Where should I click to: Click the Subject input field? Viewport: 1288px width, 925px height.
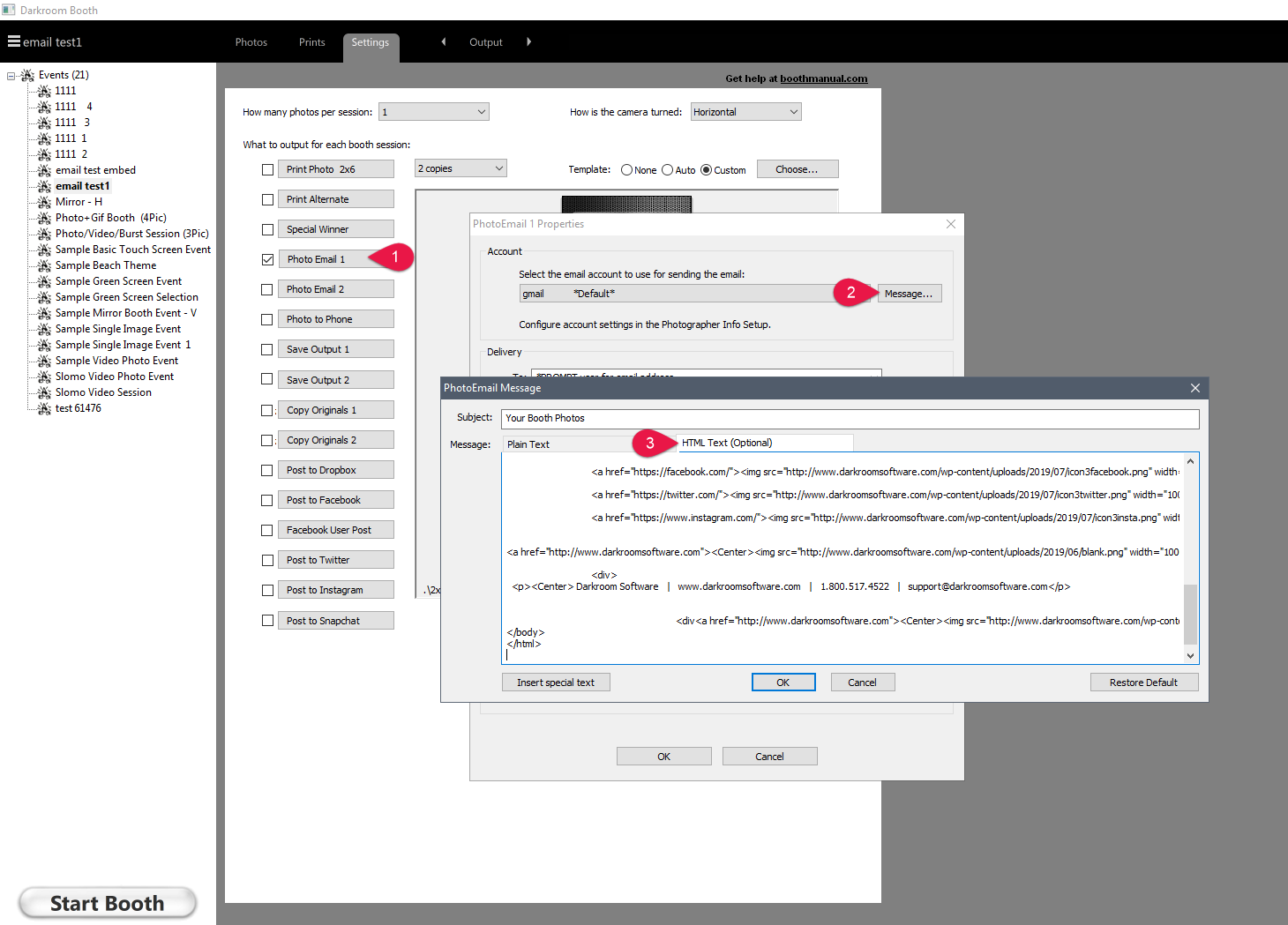[850, 419]
